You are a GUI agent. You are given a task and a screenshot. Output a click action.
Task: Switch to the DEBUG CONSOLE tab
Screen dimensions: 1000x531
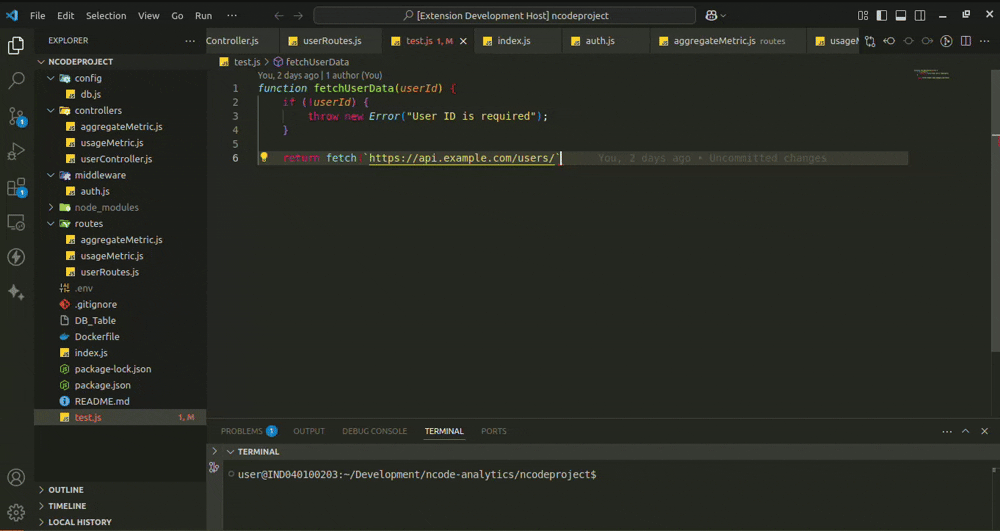[374, 432]
